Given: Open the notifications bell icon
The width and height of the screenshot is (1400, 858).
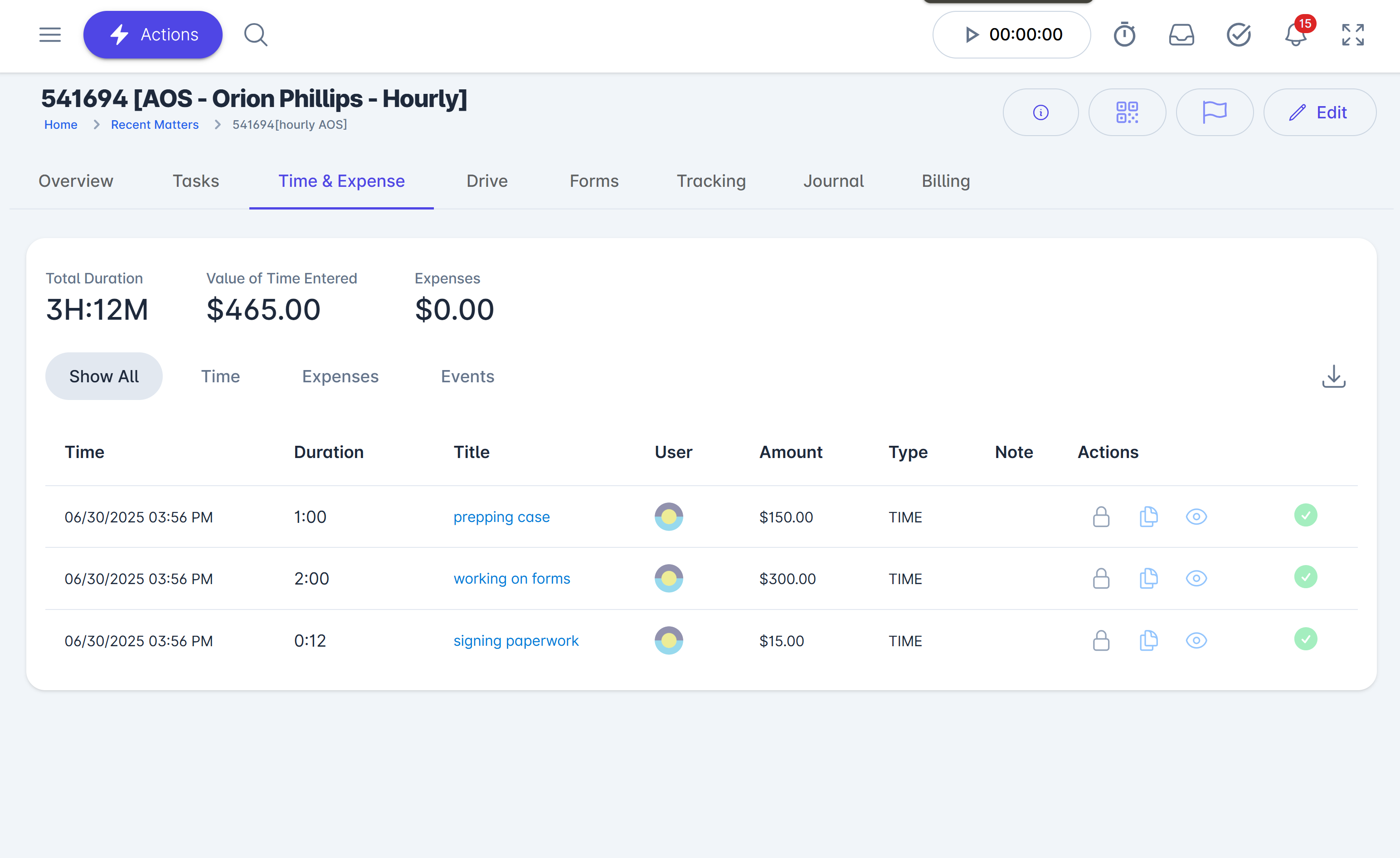Looking at the screenshot, I should 1295,34.
